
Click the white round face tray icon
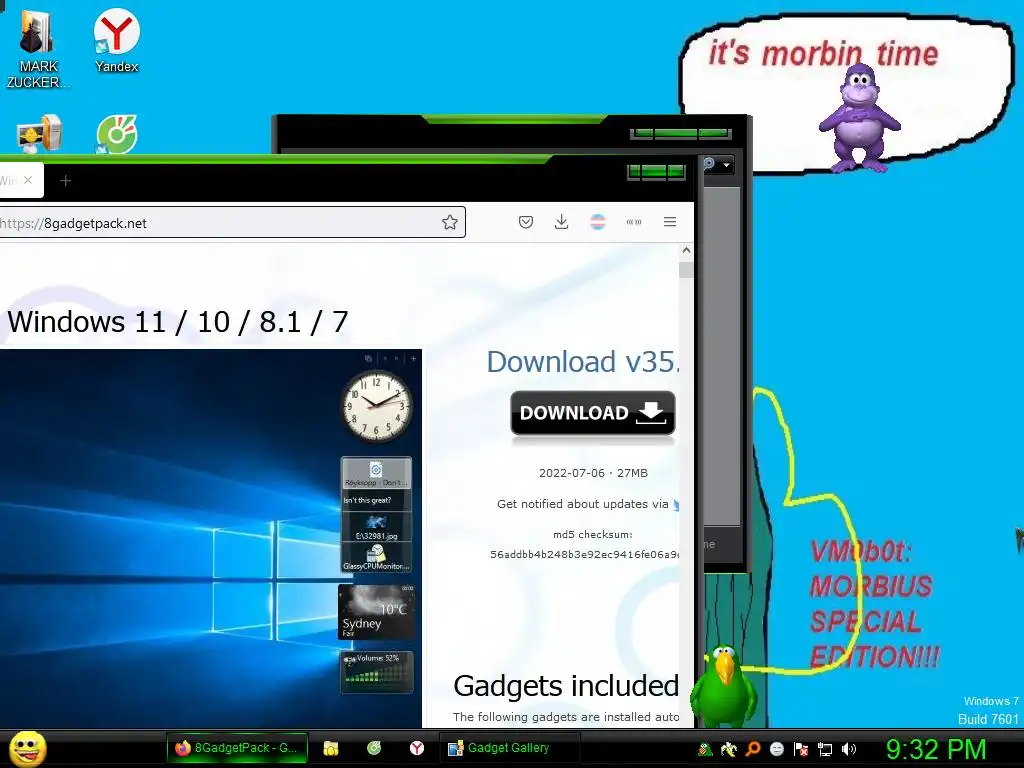click(776, 749)
